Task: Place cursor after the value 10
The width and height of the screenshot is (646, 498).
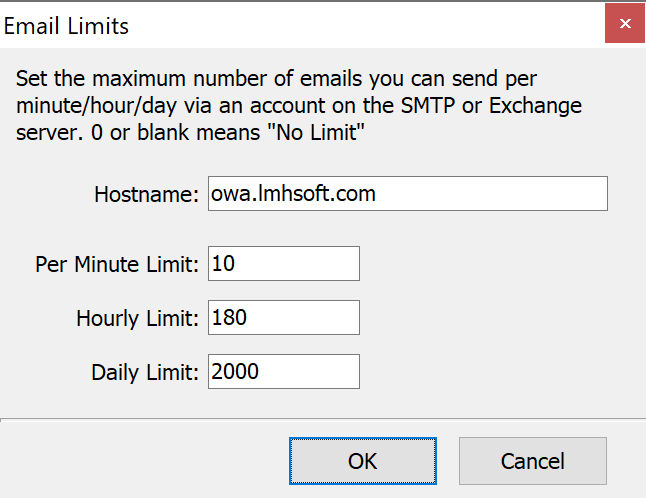Action: tap(236, 264)
